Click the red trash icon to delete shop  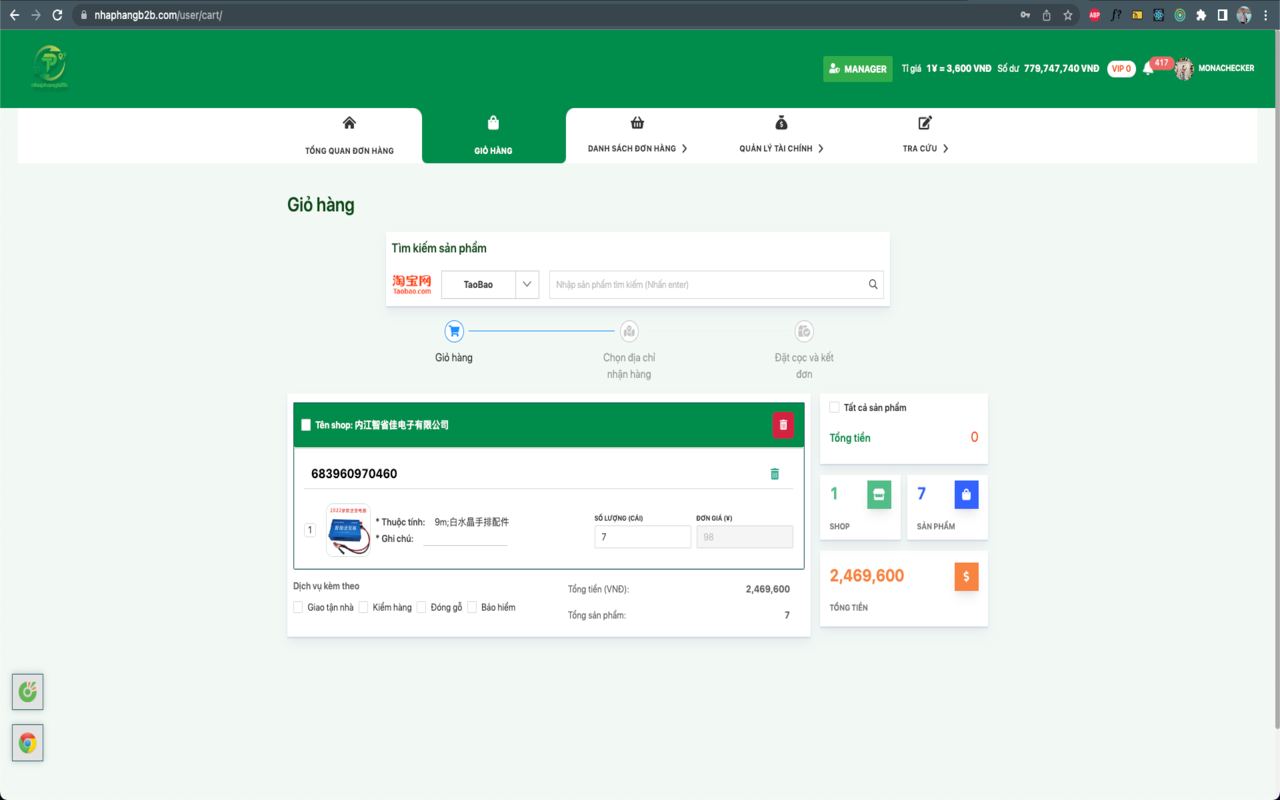783,424
